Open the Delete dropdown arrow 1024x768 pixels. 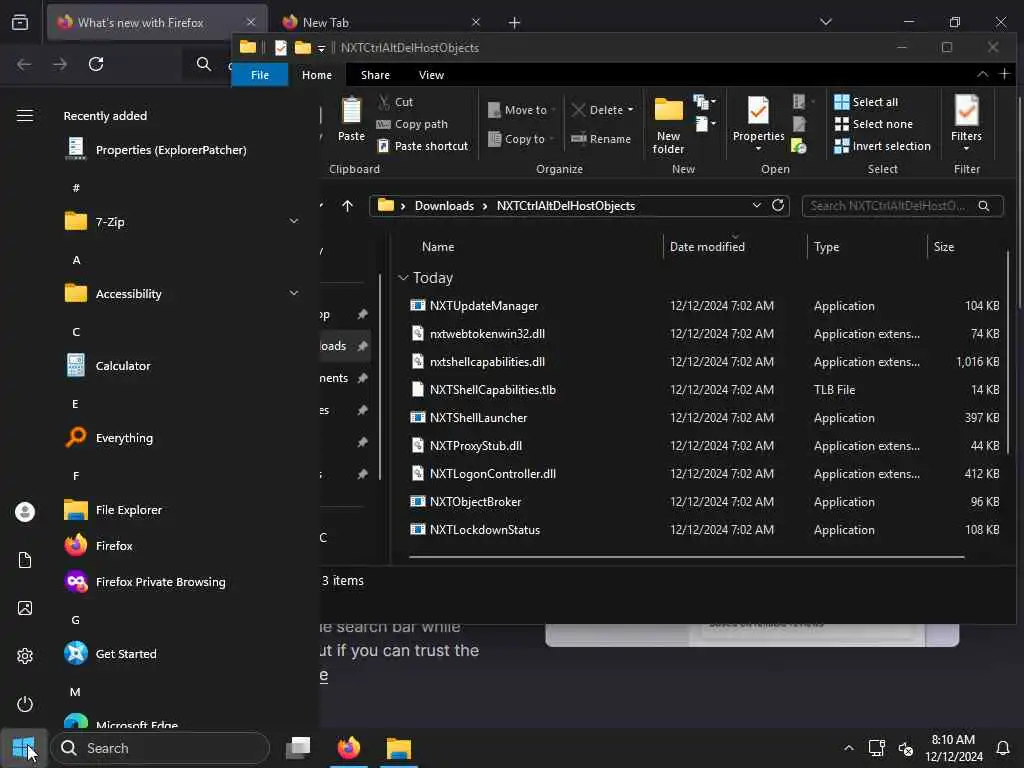[630, 110]
